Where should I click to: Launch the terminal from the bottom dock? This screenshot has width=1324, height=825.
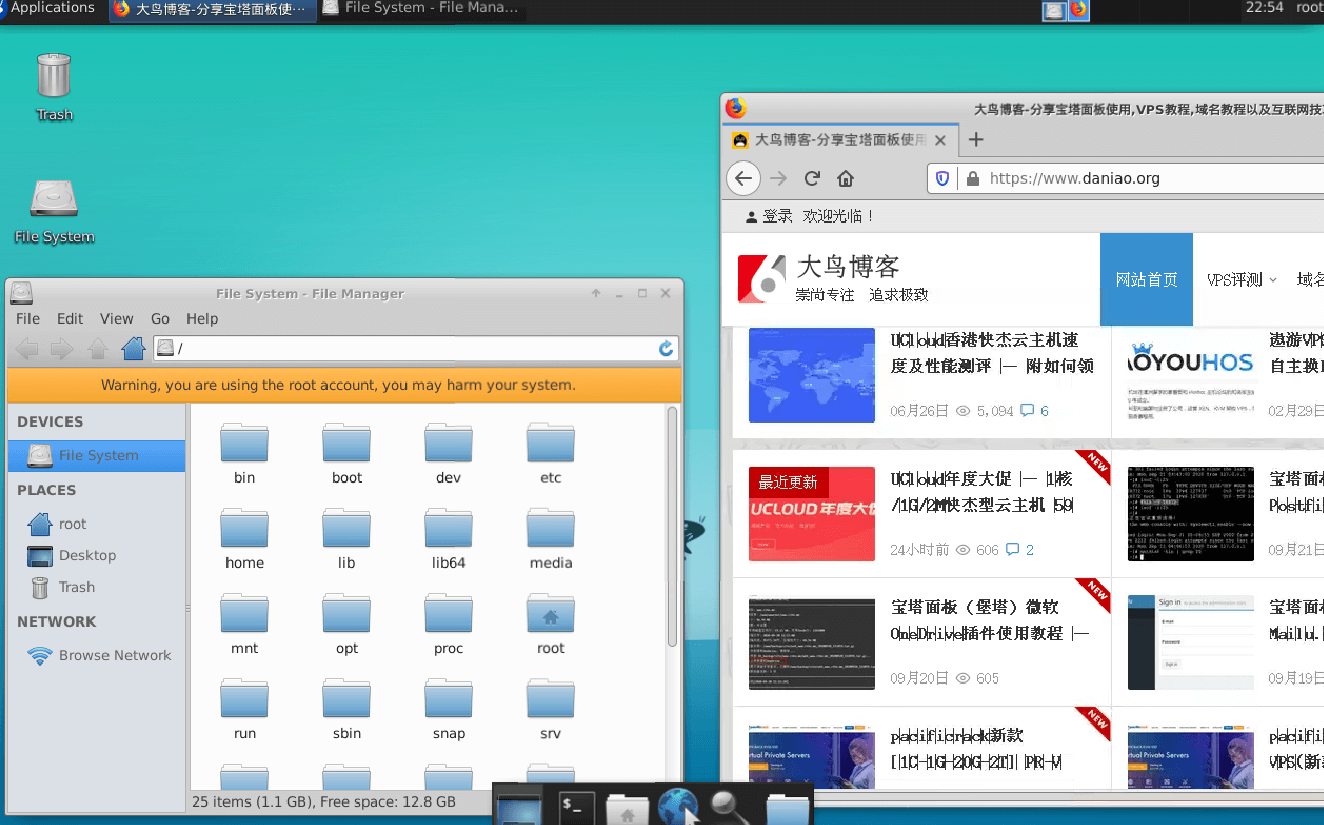(576, 806)
